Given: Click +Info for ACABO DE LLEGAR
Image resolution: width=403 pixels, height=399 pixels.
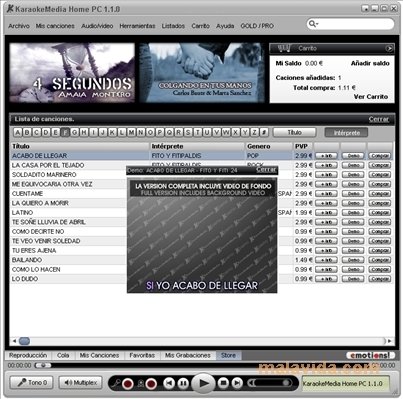Looking at the screenshot, I should [326, 156].
